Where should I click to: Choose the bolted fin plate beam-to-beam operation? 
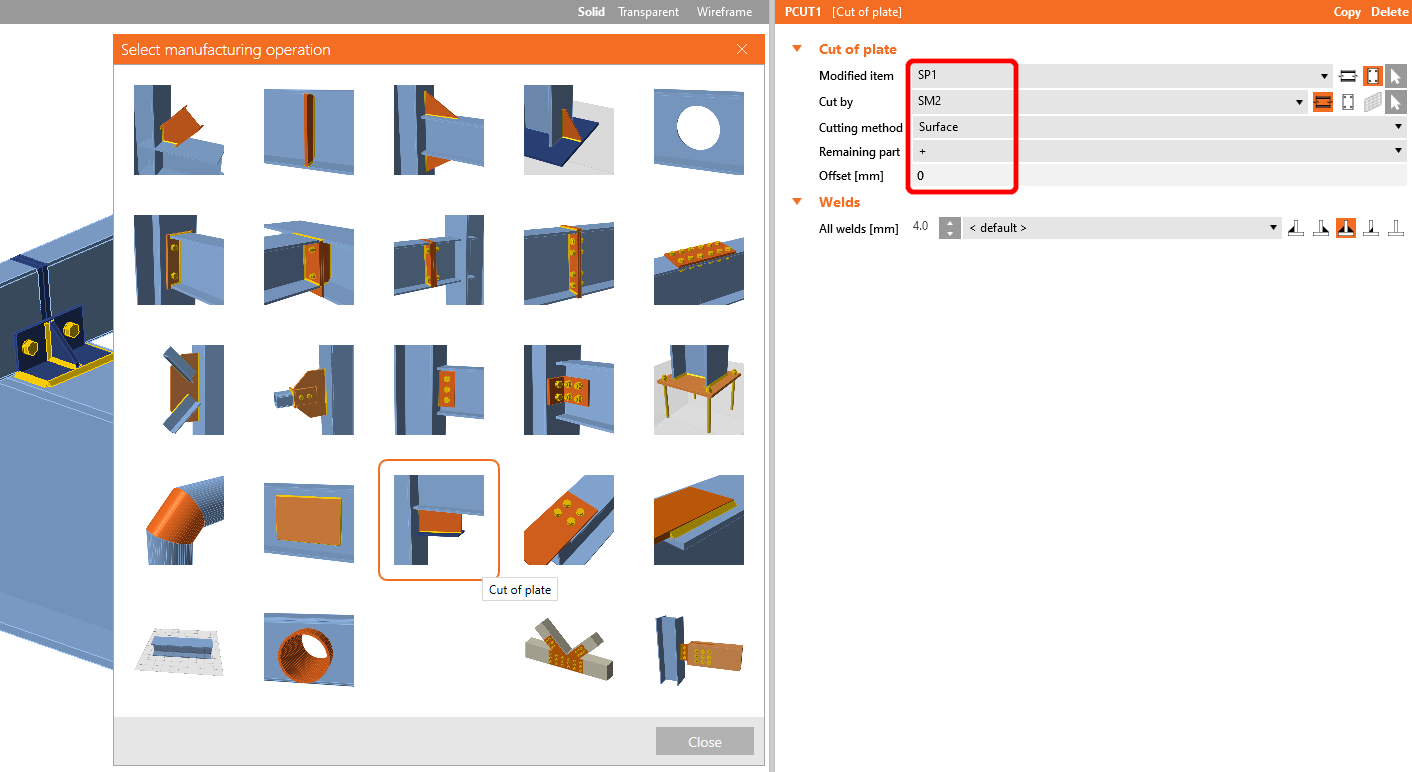coord(309,260)
